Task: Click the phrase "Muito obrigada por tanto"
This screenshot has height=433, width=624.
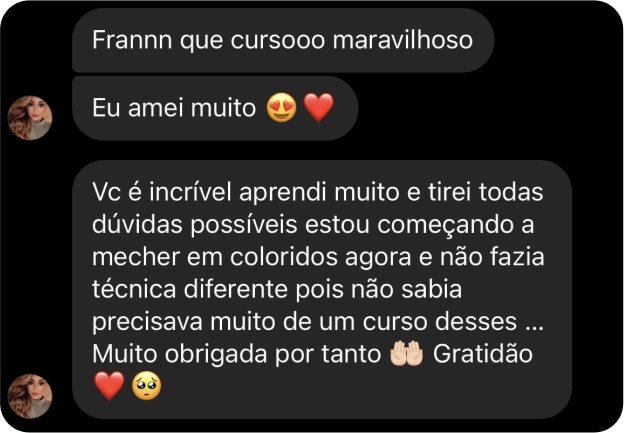Action: (x=237, y=353)
